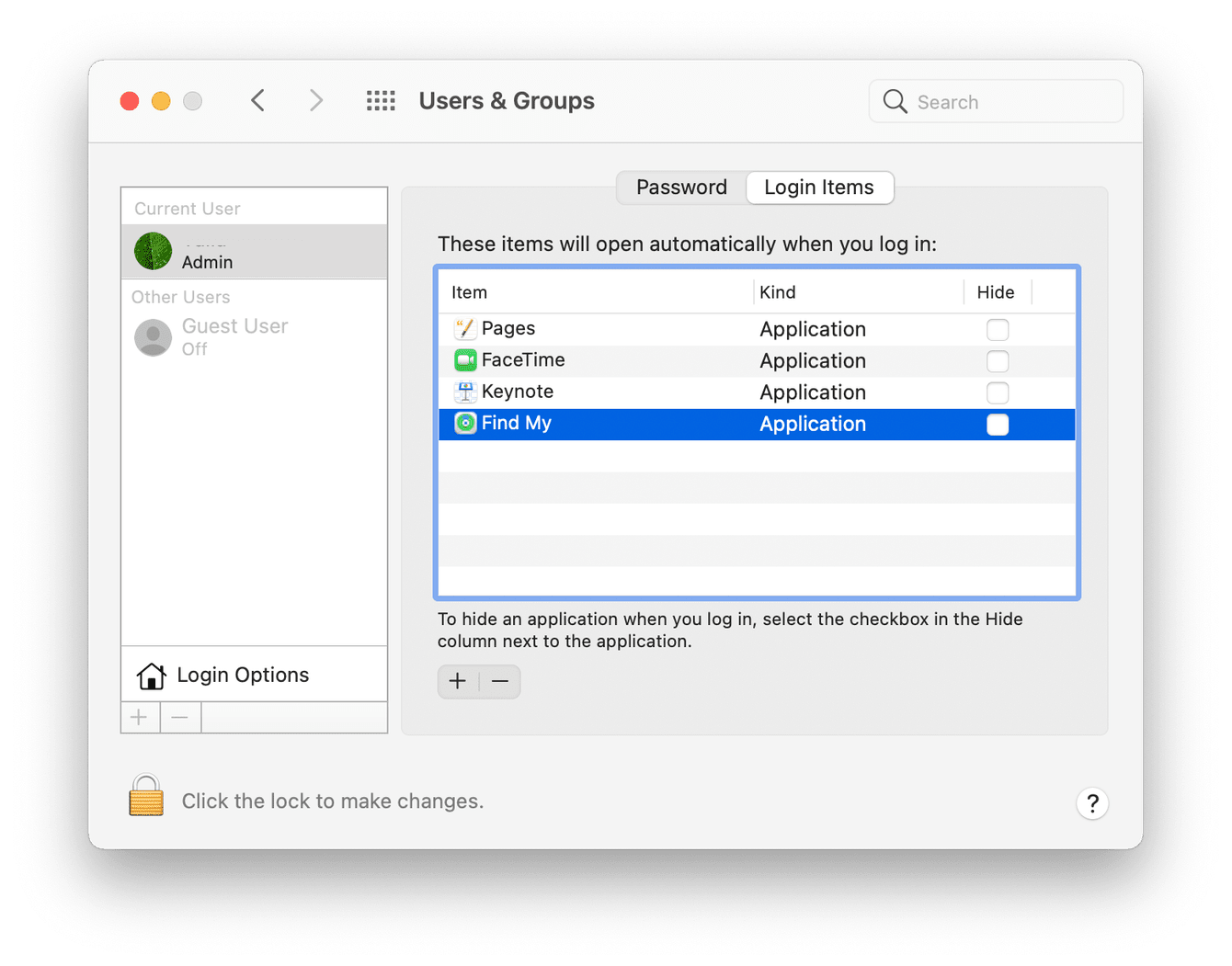The height and width of the screenshot is (966, 1232).
Task: Select the Admin current user row
Action: (254, 251)
